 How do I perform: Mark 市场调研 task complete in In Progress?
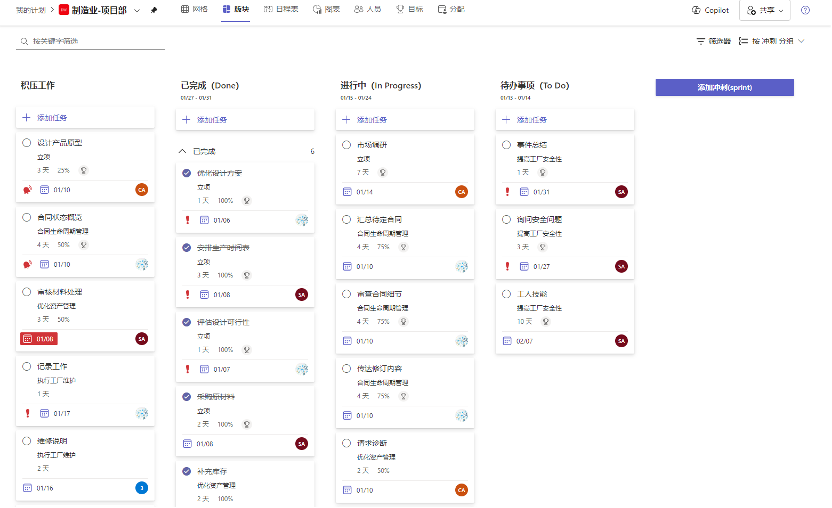tap(347, 145)
